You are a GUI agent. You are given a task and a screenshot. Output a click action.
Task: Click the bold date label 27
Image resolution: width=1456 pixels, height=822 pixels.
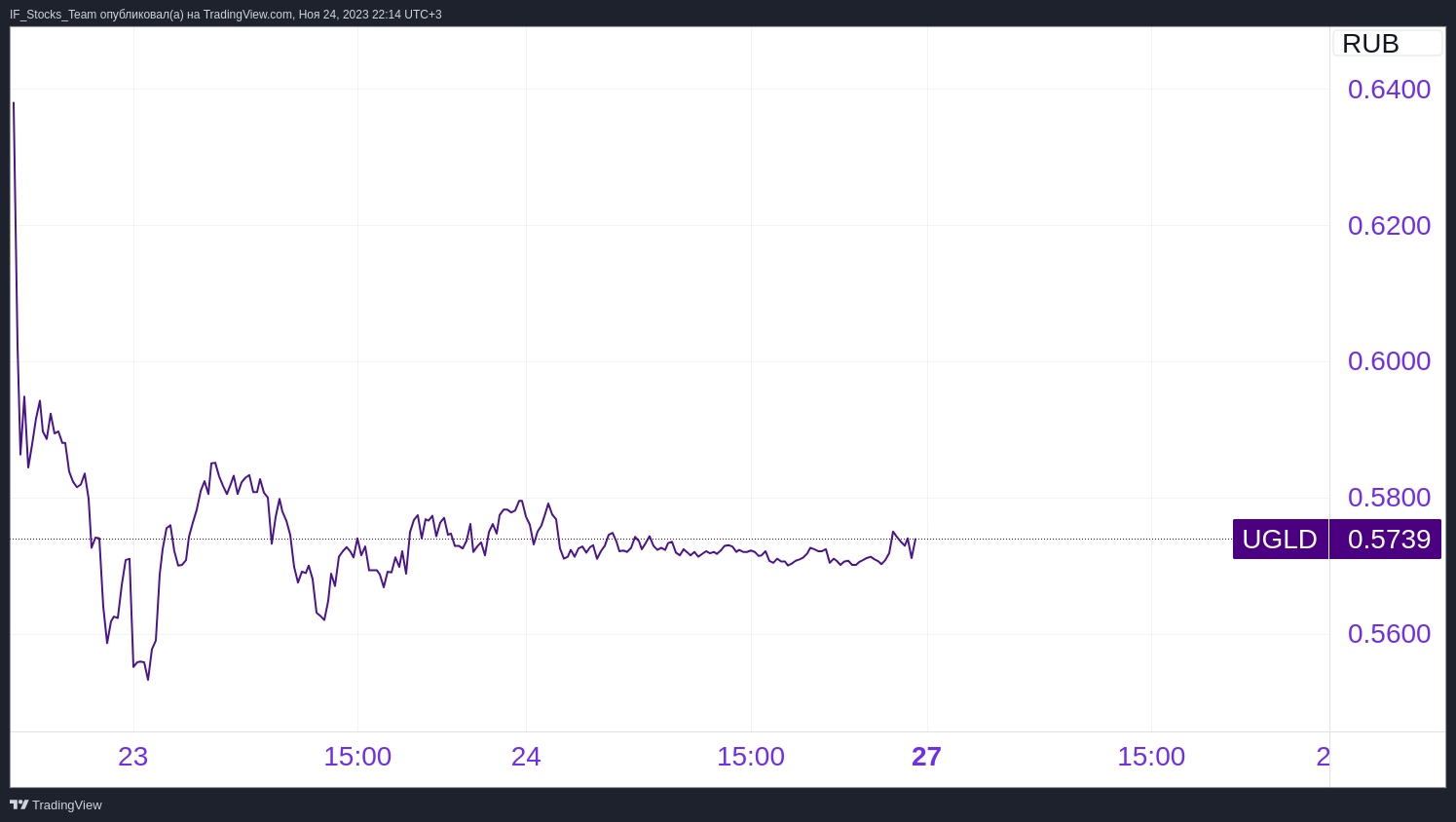pos(926,757)
